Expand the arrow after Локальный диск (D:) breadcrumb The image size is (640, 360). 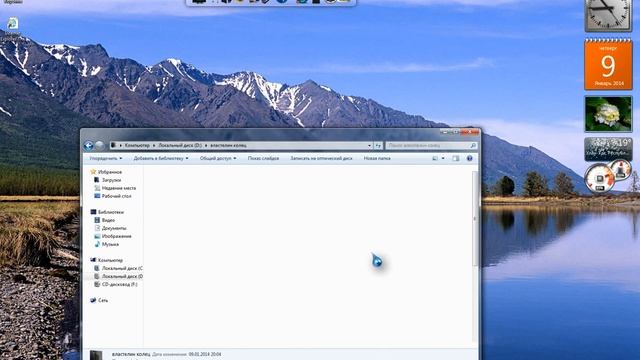click(206, 145)
